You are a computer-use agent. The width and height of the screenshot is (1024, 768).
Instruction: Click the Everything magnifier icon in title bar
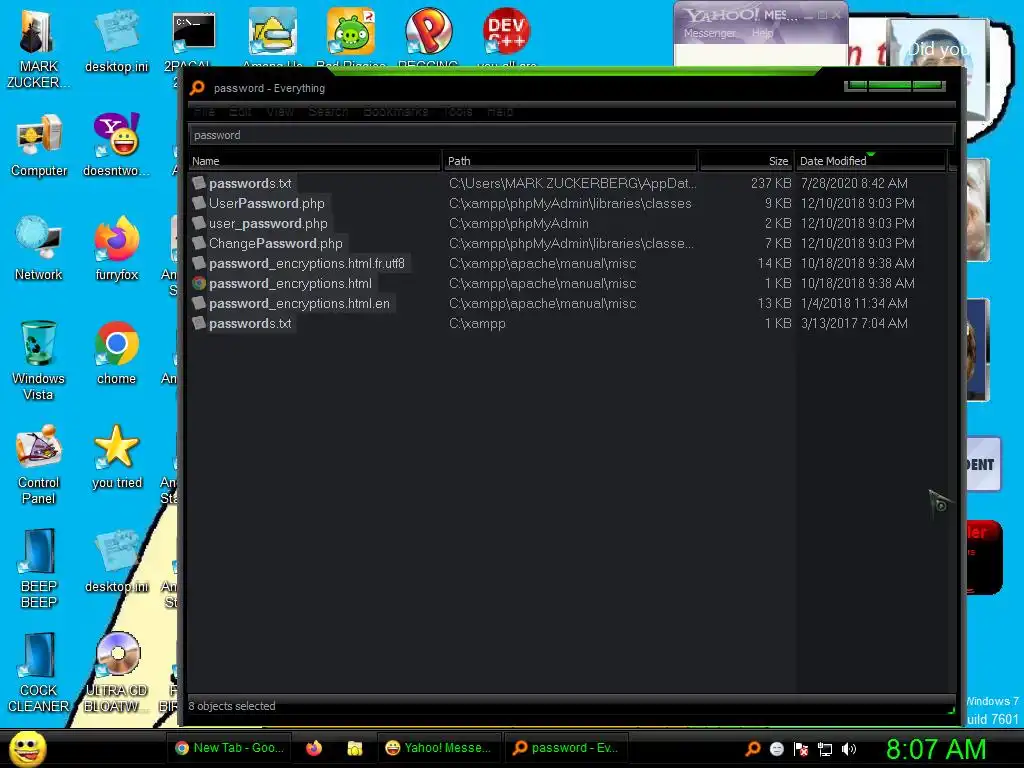click(x=197, y=88)
